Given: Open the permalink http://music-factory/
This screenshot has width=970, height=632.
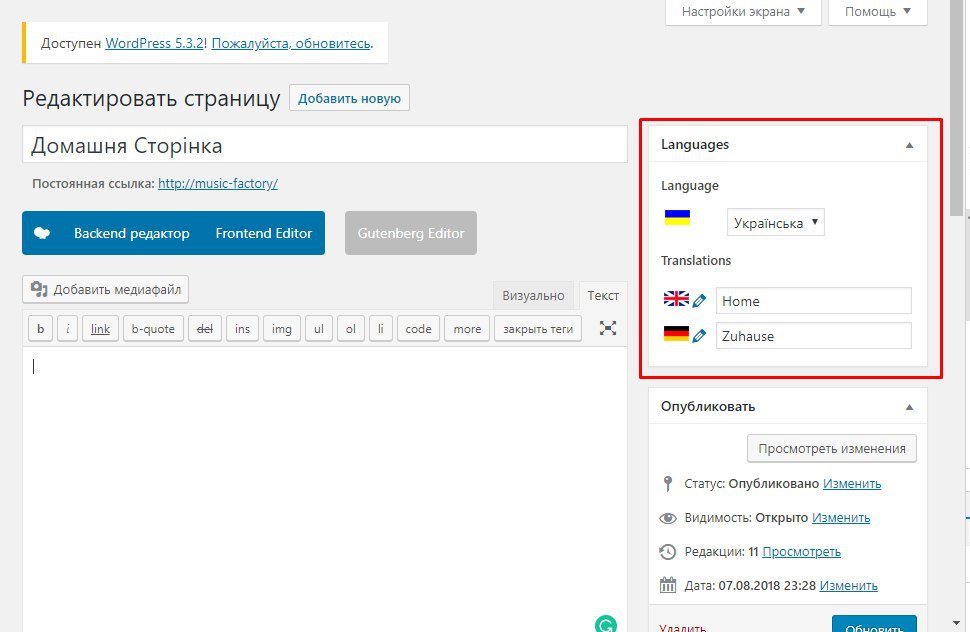Looking at the screenshot, I should click(218, 184).
